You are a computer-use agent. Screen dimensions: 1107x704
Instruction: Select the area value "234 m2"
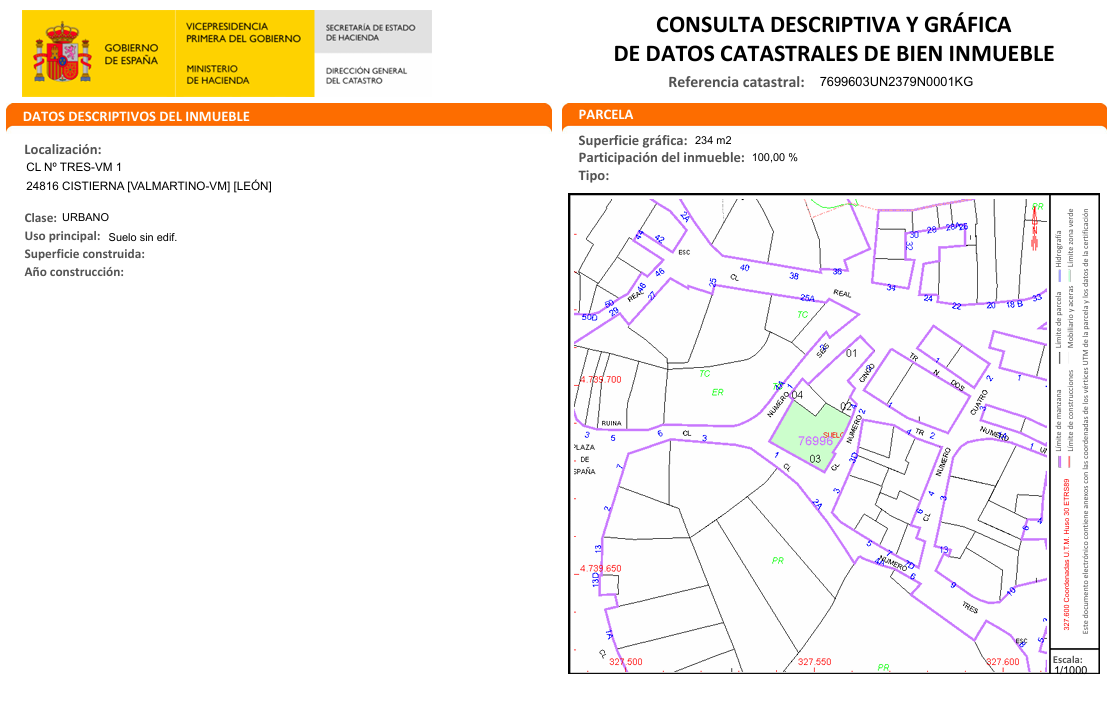[713, 141]
